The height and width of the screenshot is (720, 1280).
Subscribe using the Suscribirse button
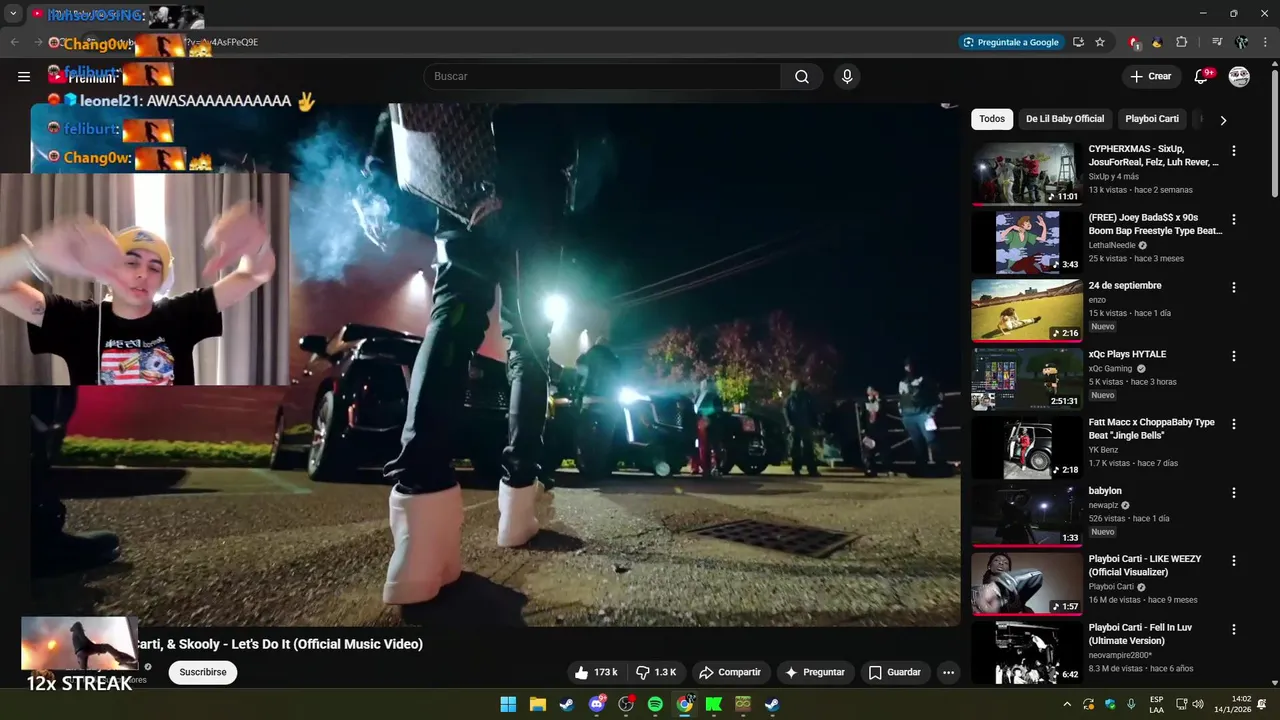tap(203, 672)
